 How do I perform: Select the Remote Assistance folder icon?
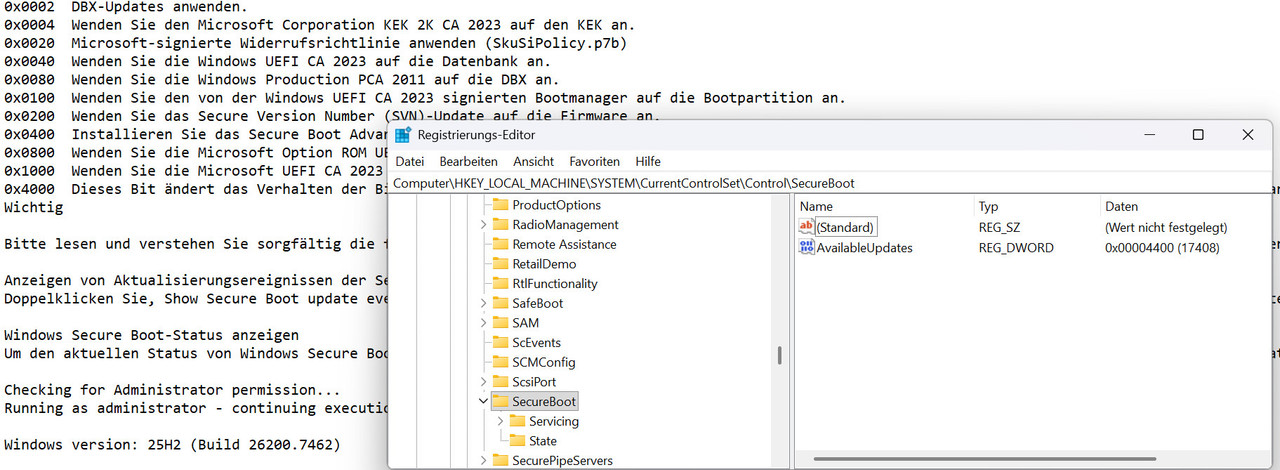501,244
